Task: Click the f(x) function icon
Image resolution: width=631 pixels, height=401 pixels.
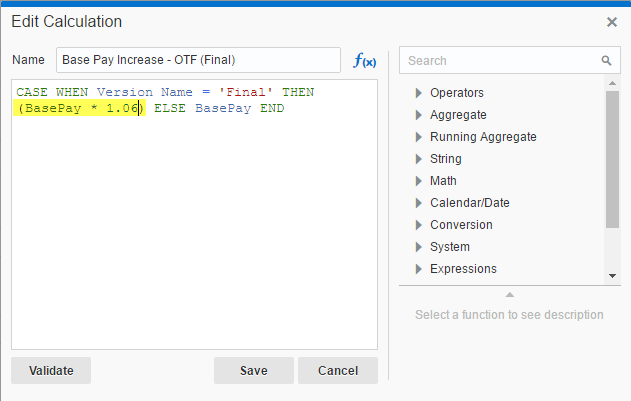Action: point(365,61)
